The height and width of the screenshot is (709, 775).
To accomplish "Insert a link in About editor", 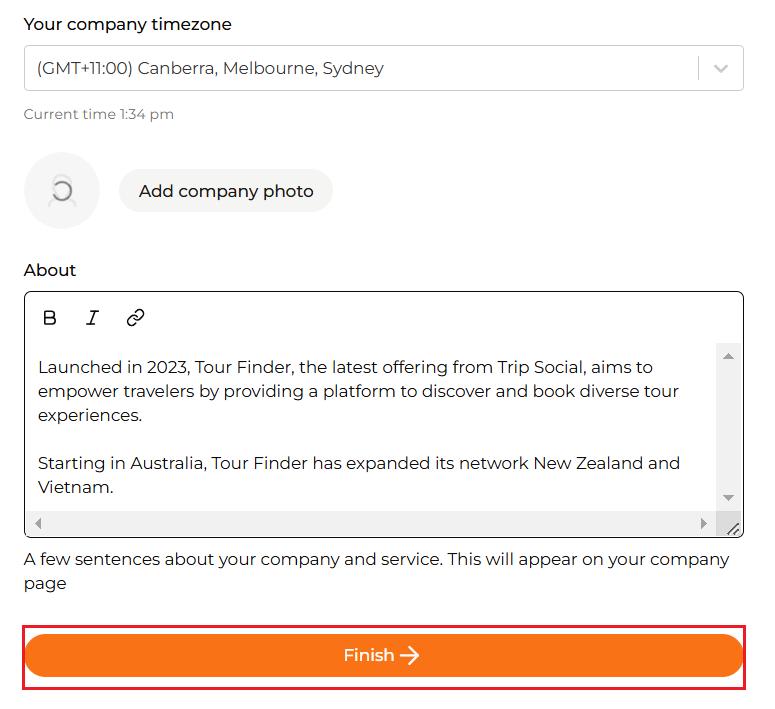I will (x=135, y=317).
